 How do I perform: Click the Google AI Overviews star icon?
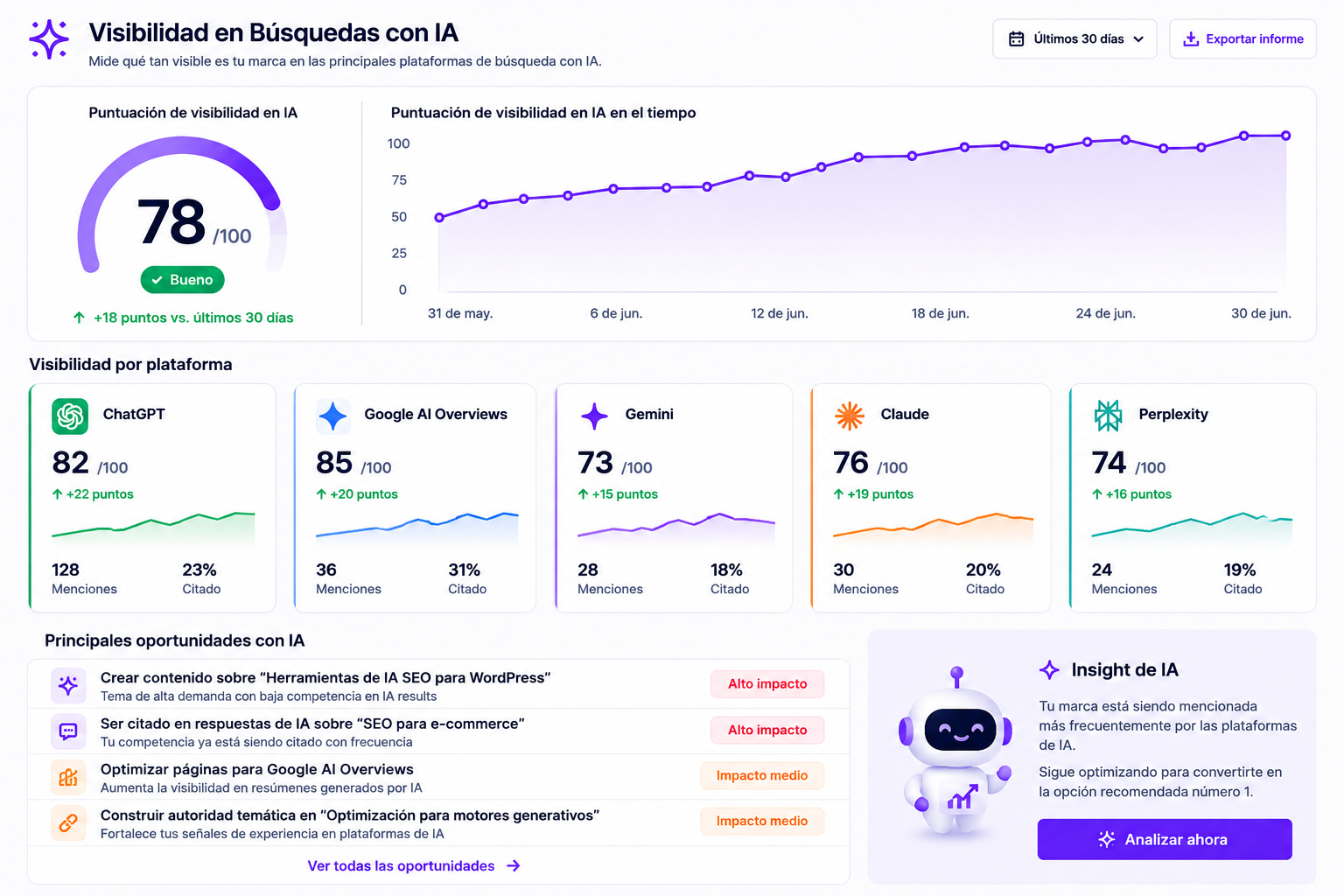tap(333, 416)
